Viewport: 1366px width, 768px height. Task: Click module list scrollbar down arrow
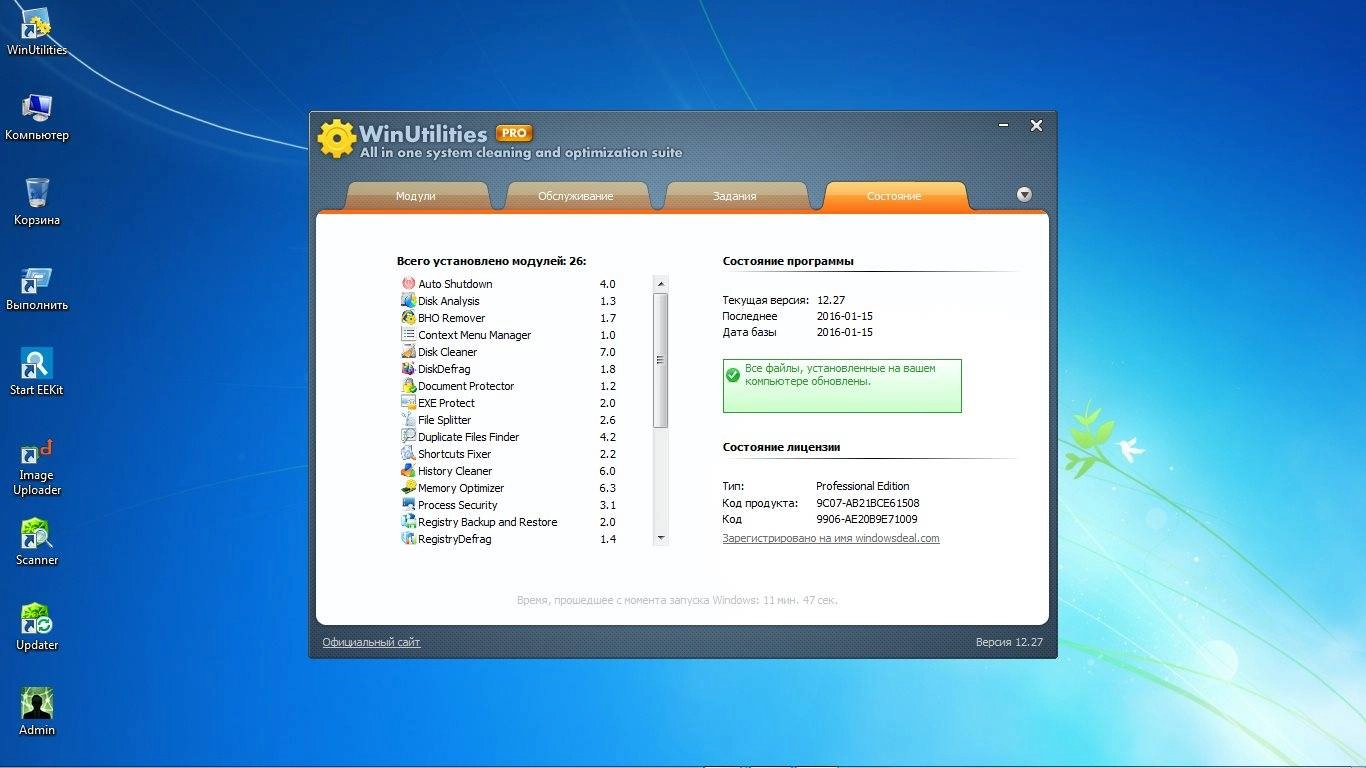click(660, 538)
